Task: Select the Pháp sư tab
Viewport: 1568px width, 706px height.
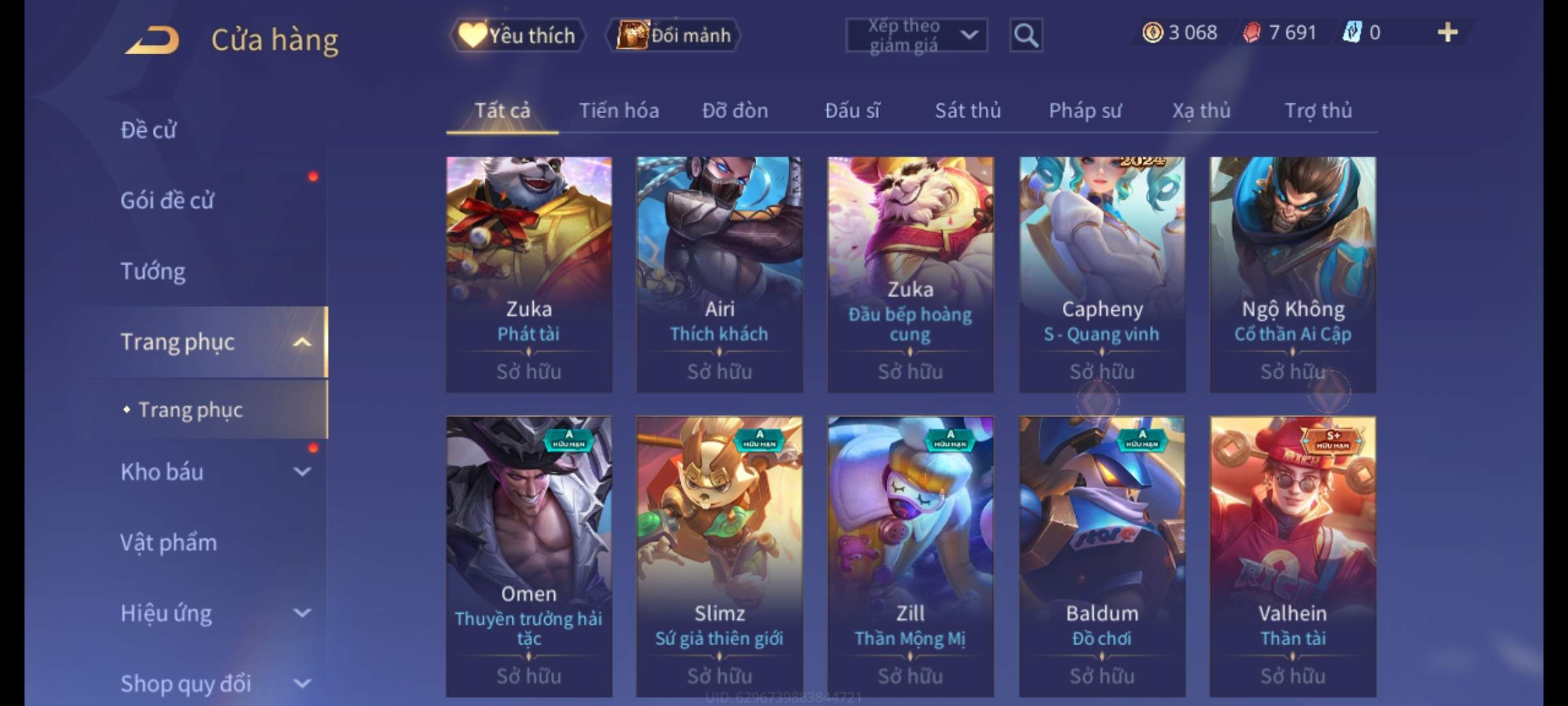Action: (x=1085, y=110)
